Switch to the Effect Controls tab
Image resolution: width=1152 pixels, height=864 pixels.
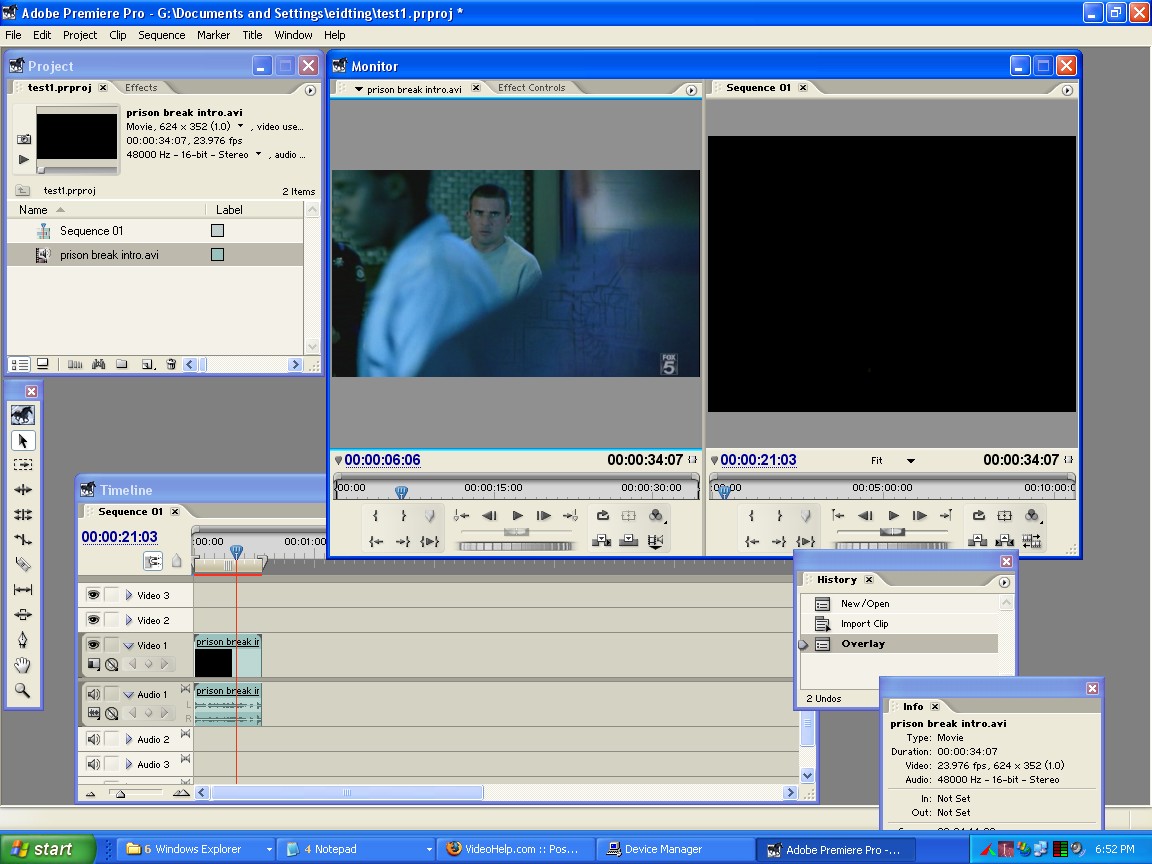click(x=531, y=87)
